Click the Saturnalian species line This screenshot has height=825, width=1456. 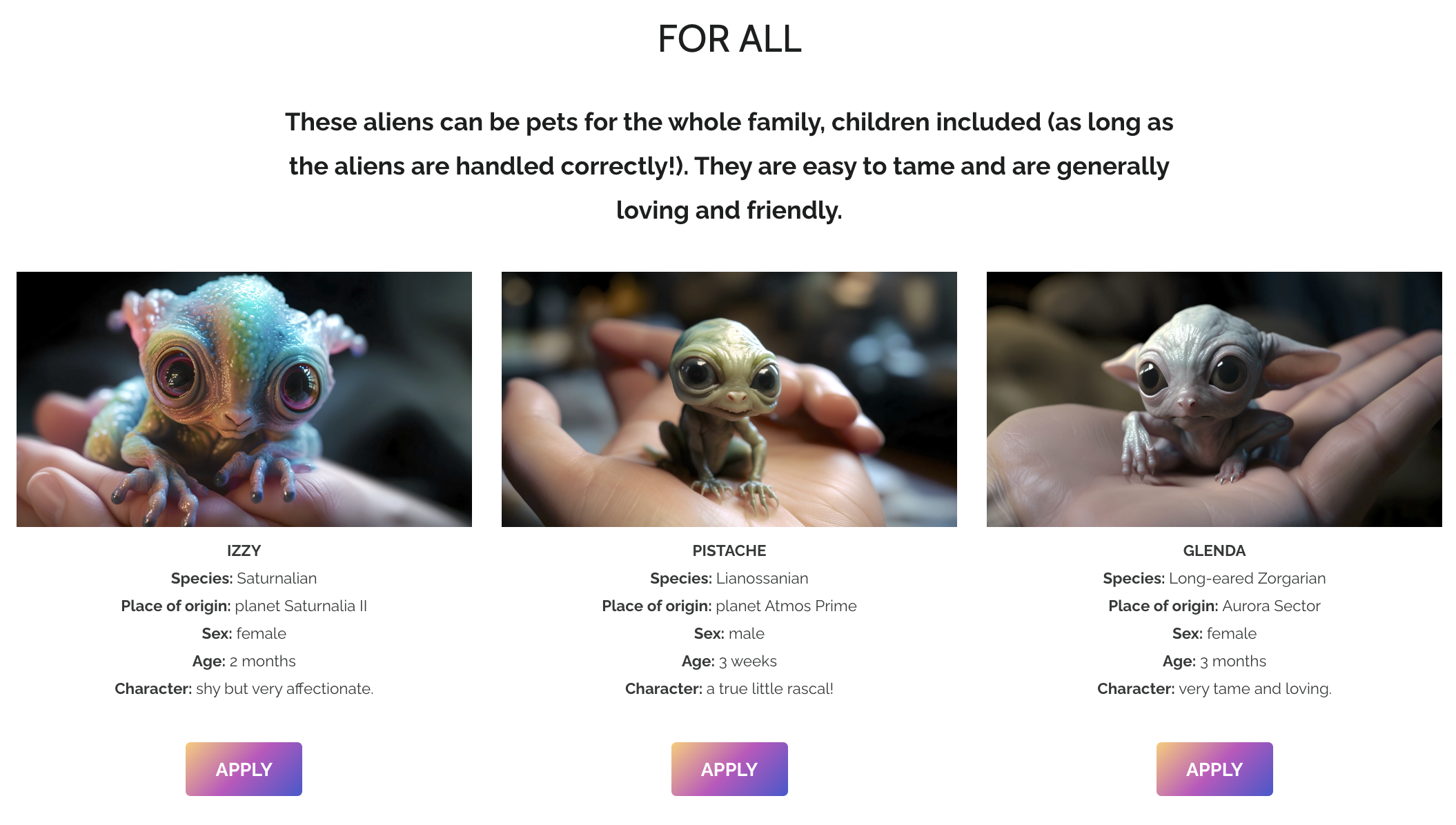tap(244, 578)
